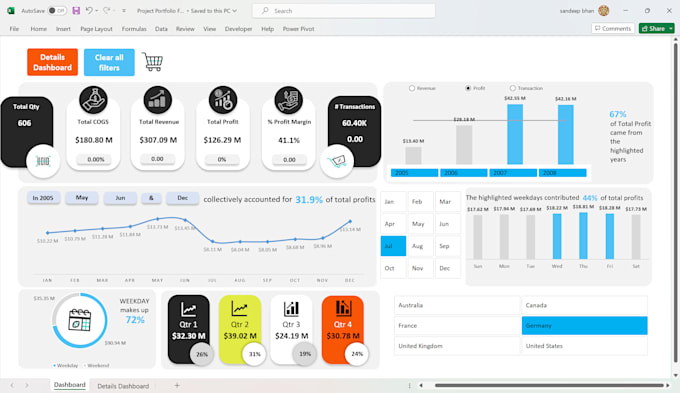Save the workbook with the disk icon

[x=76, y=10]
